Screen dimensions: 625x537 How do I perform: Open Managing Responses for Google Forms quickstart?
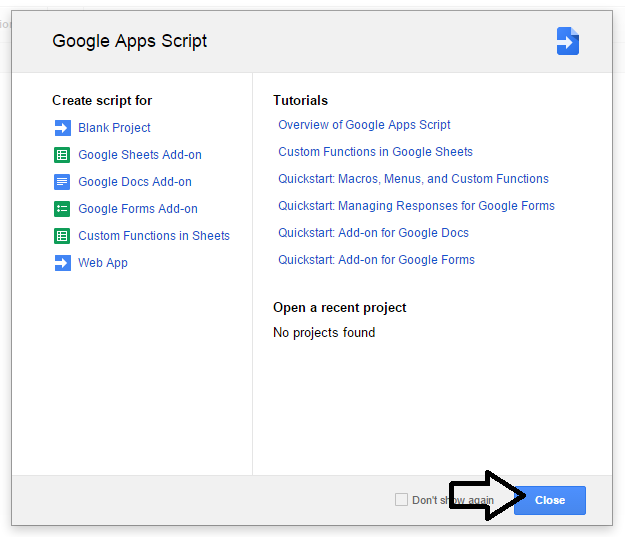[416, 206]
